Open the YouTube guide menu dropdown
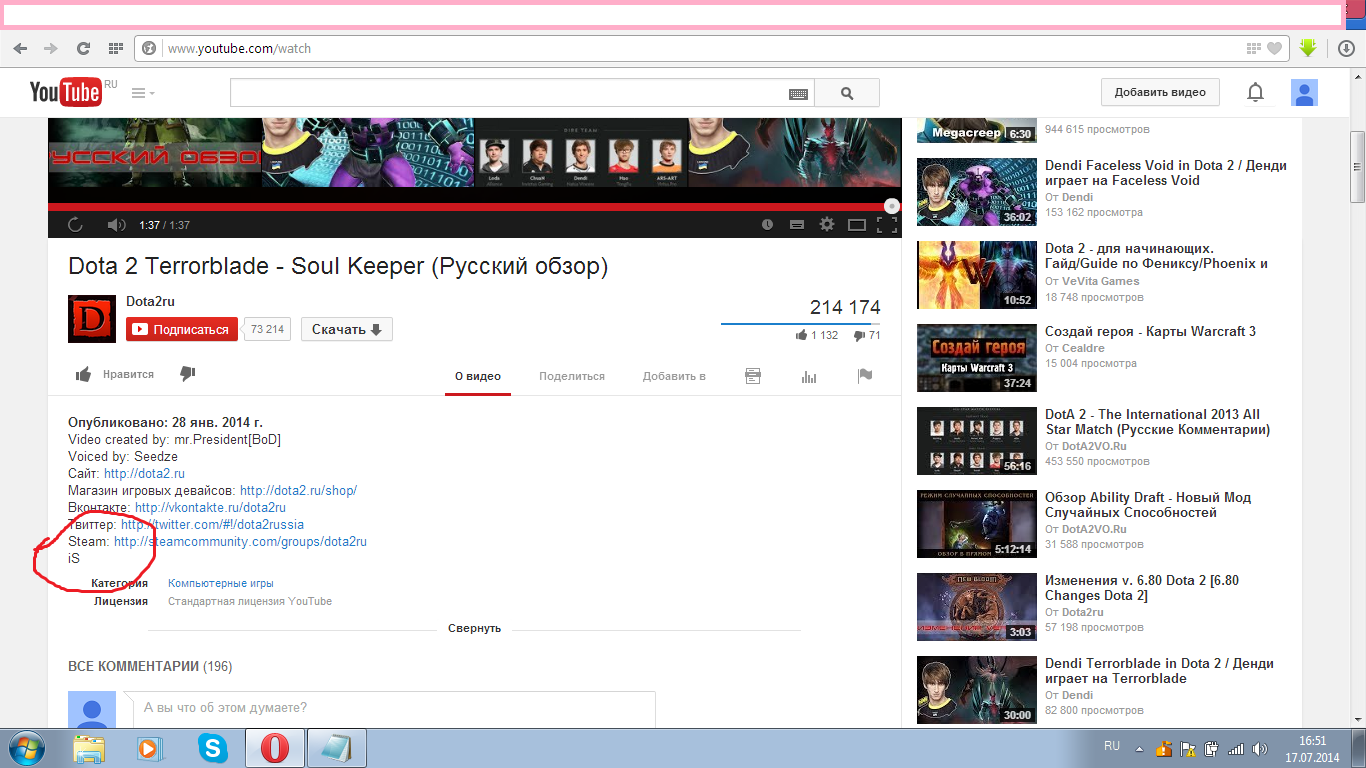 point(143,93)
